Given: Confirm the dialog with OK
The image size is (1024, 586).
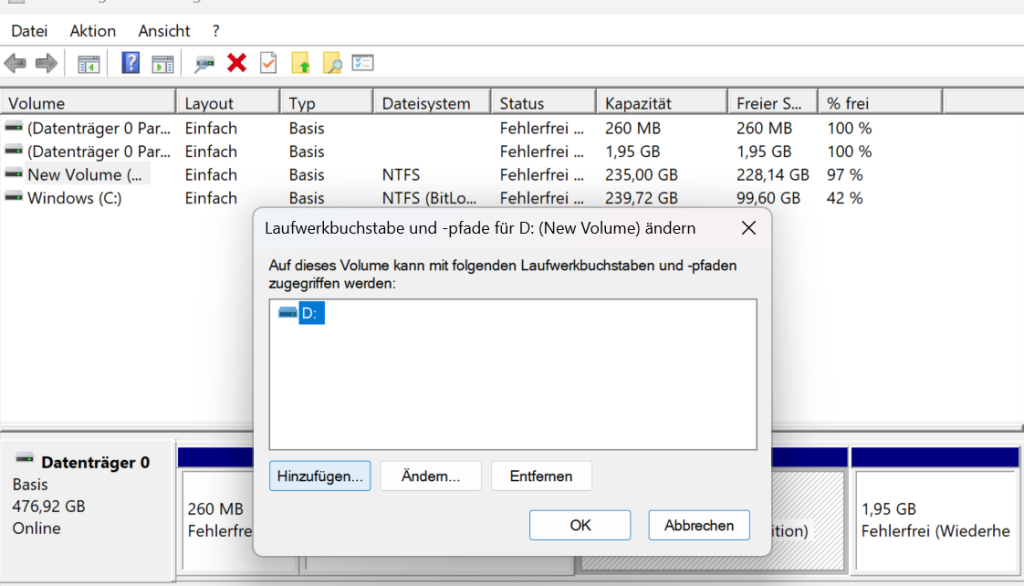Looking at the screenshot, I should tap(580, 525).
